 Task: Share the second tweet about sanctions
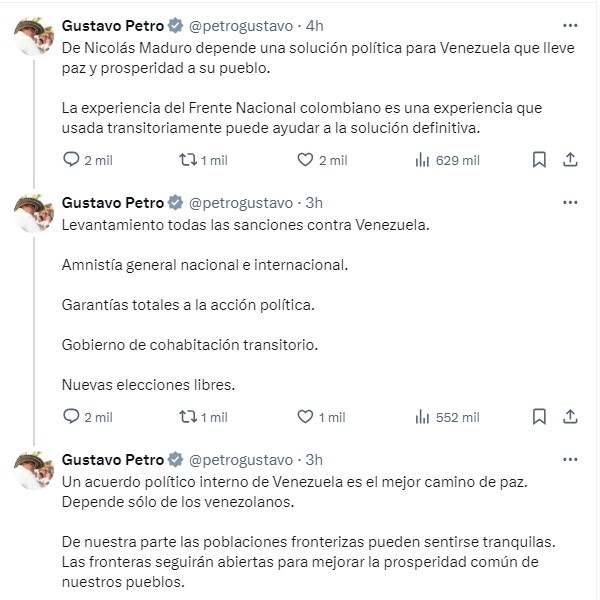570,417
